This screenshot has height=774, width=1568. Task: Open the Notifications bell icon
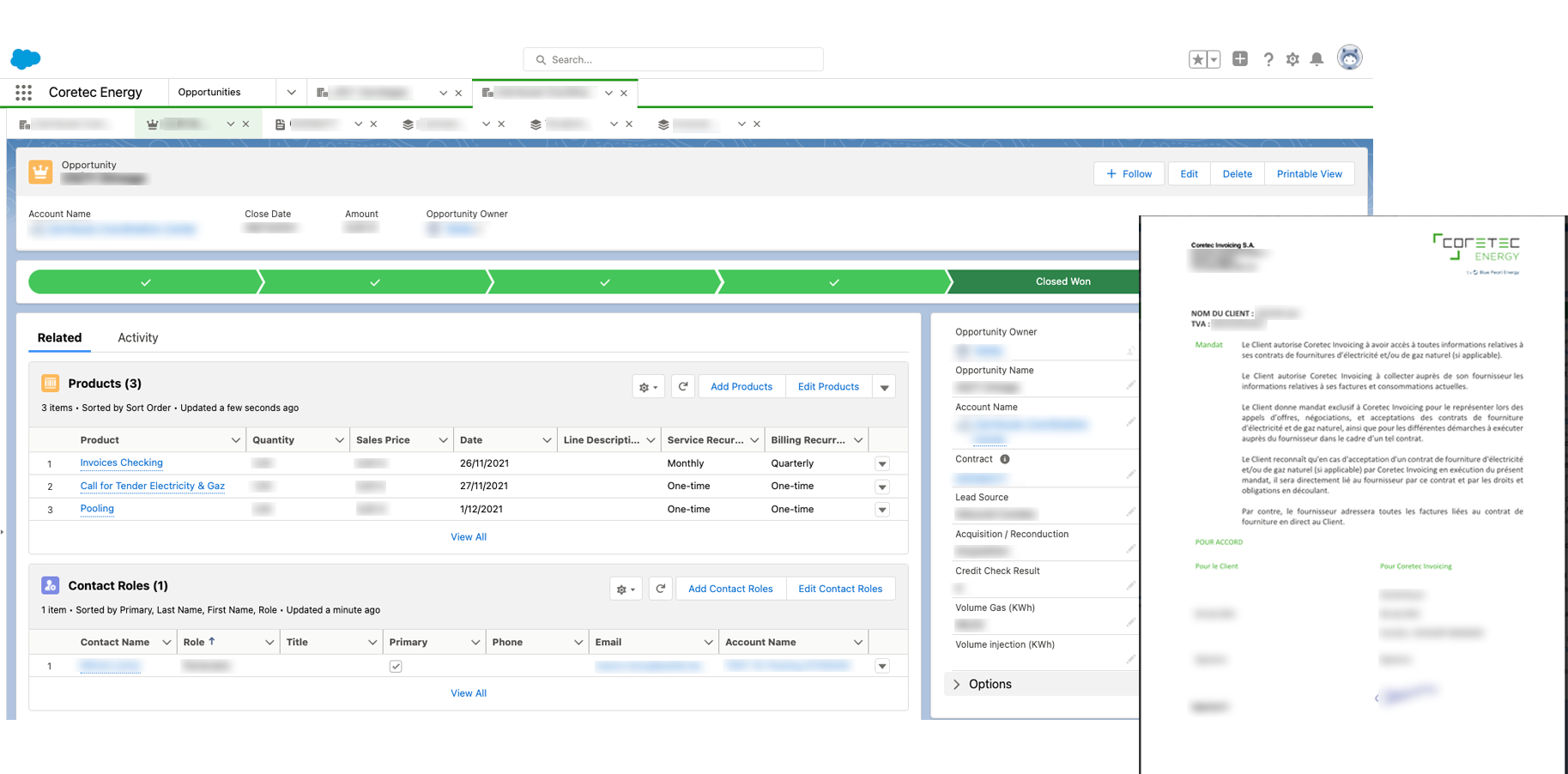(1317, 59)
